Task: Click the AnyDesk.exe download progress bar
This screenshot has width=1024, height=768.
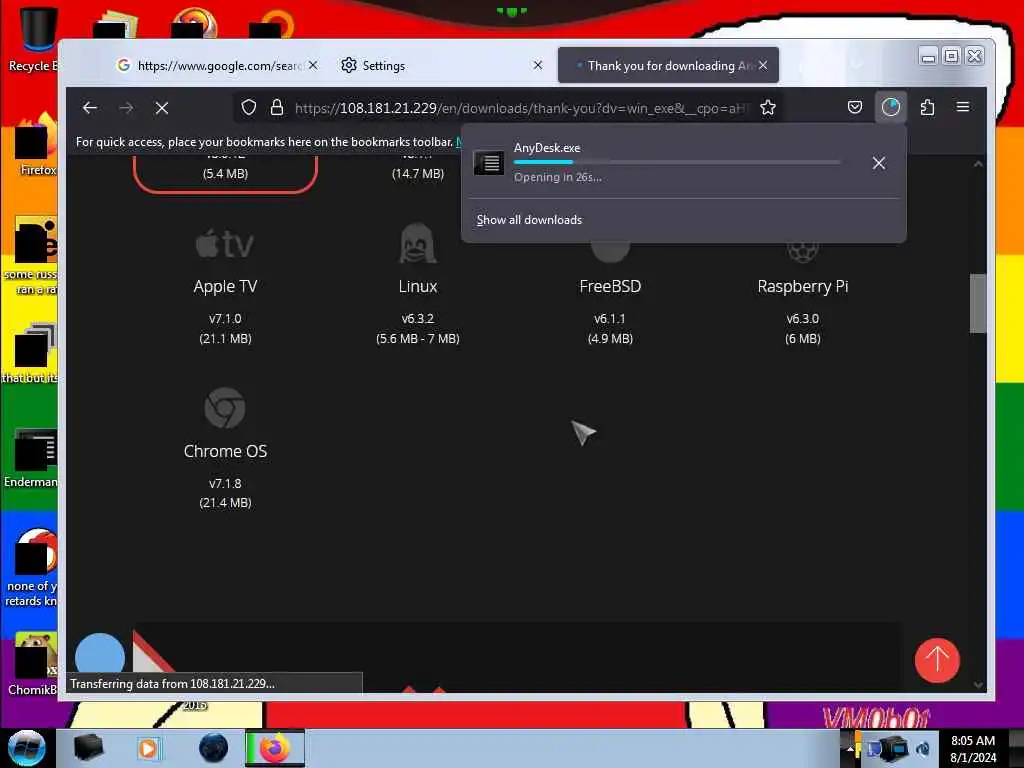Action: (x=677, y=162)
